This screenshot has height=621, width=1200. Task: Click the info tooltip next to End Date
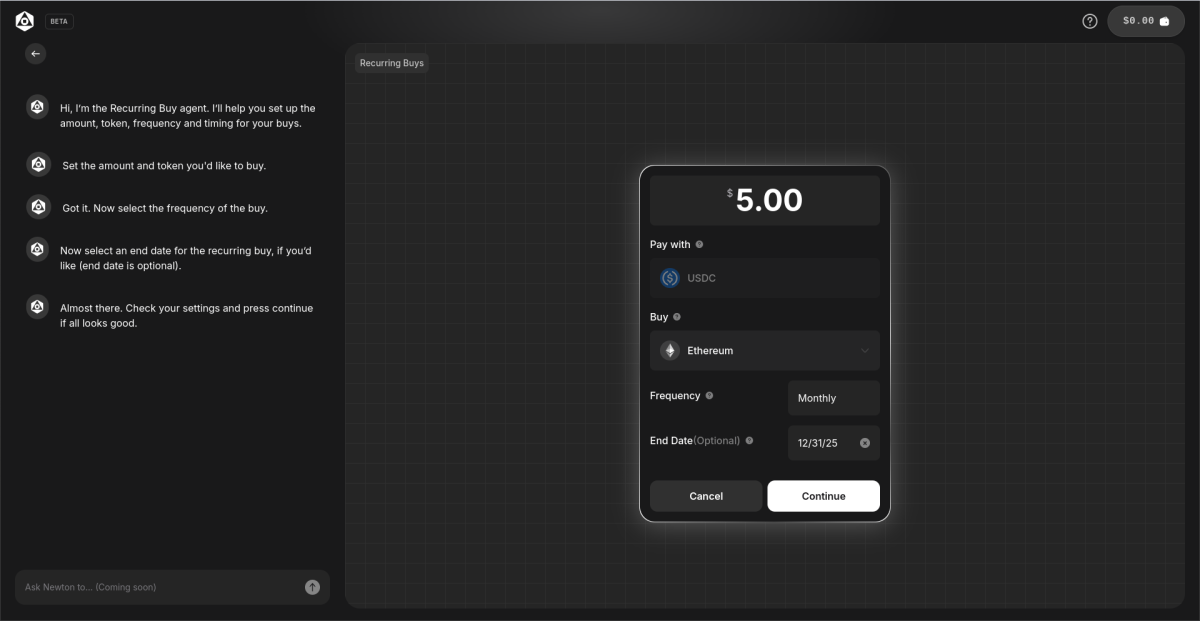[x=748, y=440]
